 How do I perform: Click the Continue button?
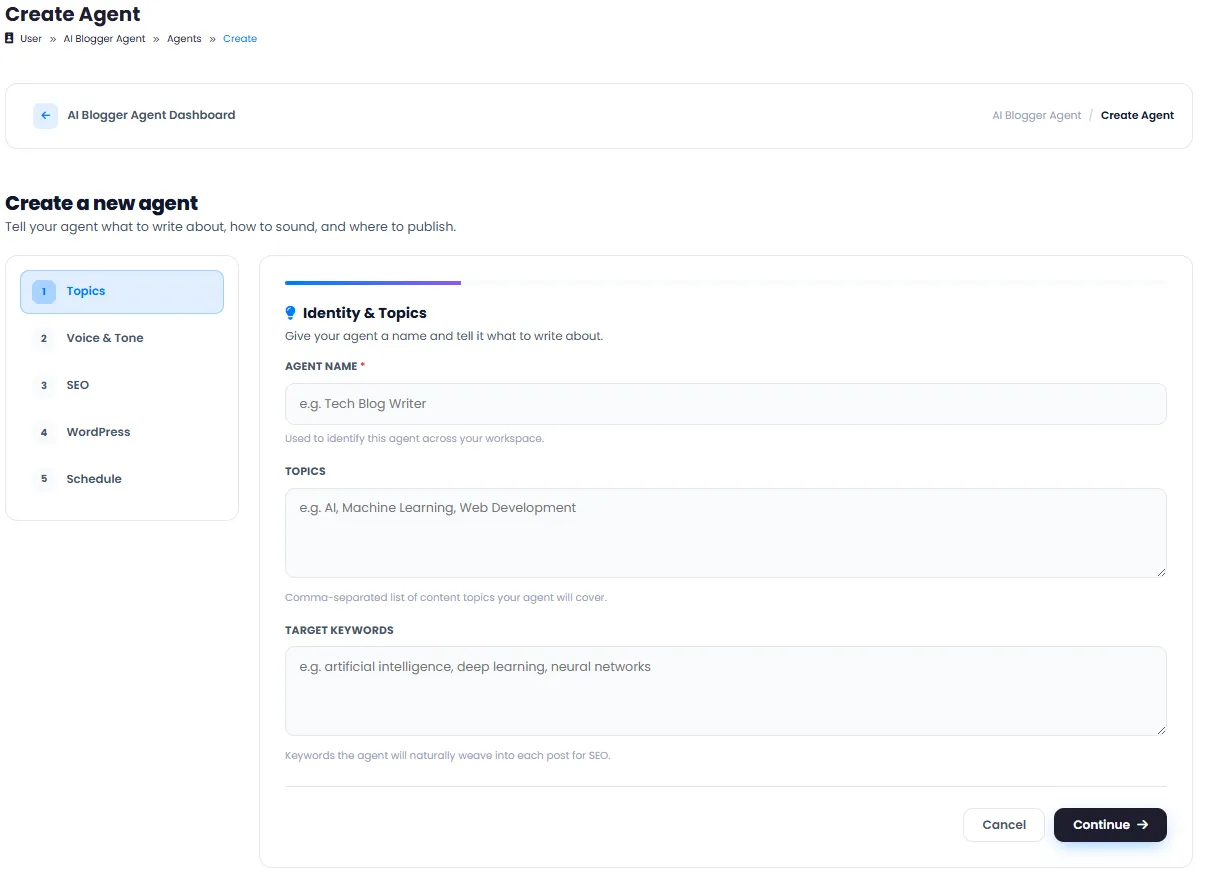pyautogui.click(x=1110, y=825)
